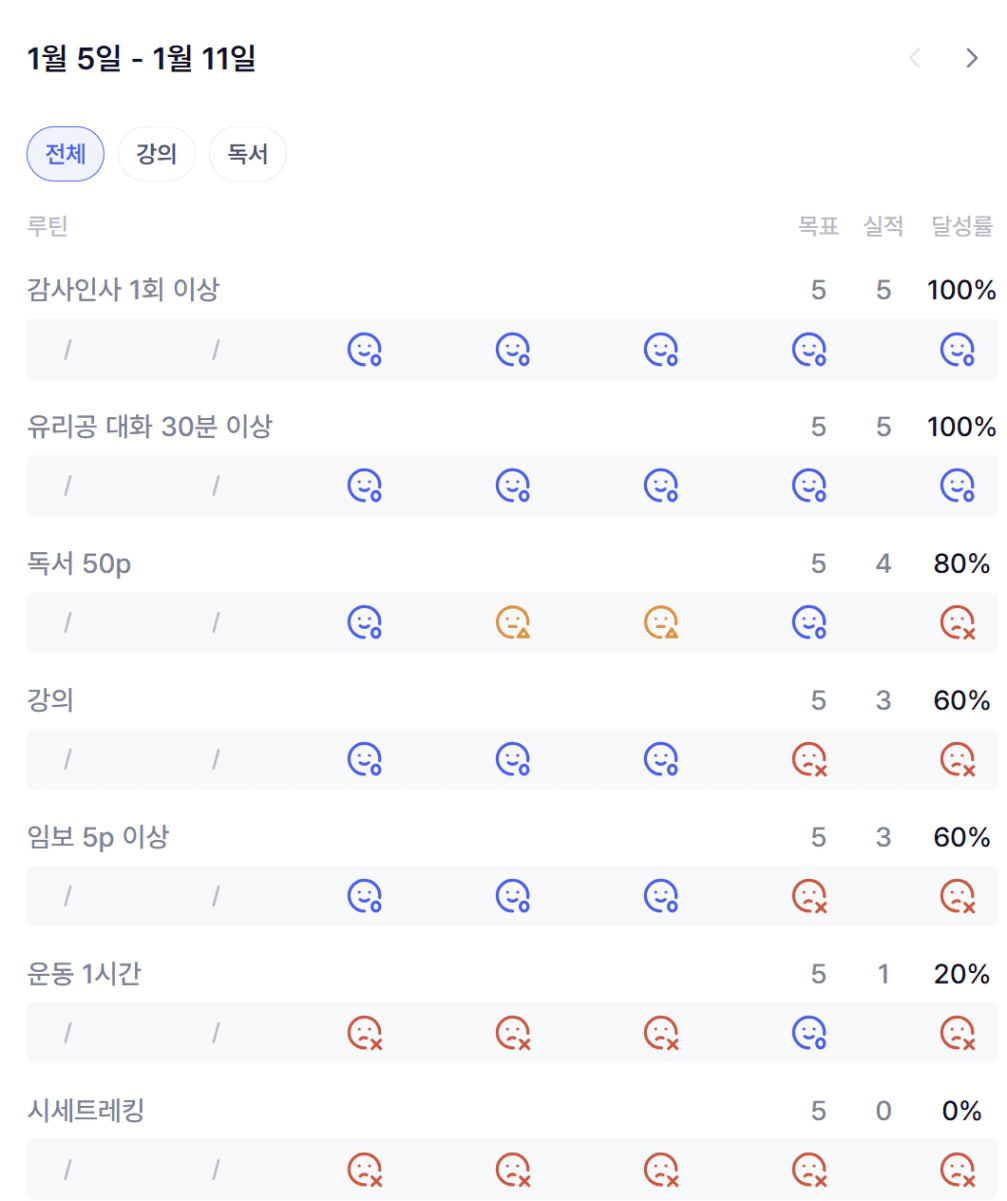The image size is (1007, 1201).
Task: Click first orange neutral face in 독서 50p row
Action: [513, 623]
